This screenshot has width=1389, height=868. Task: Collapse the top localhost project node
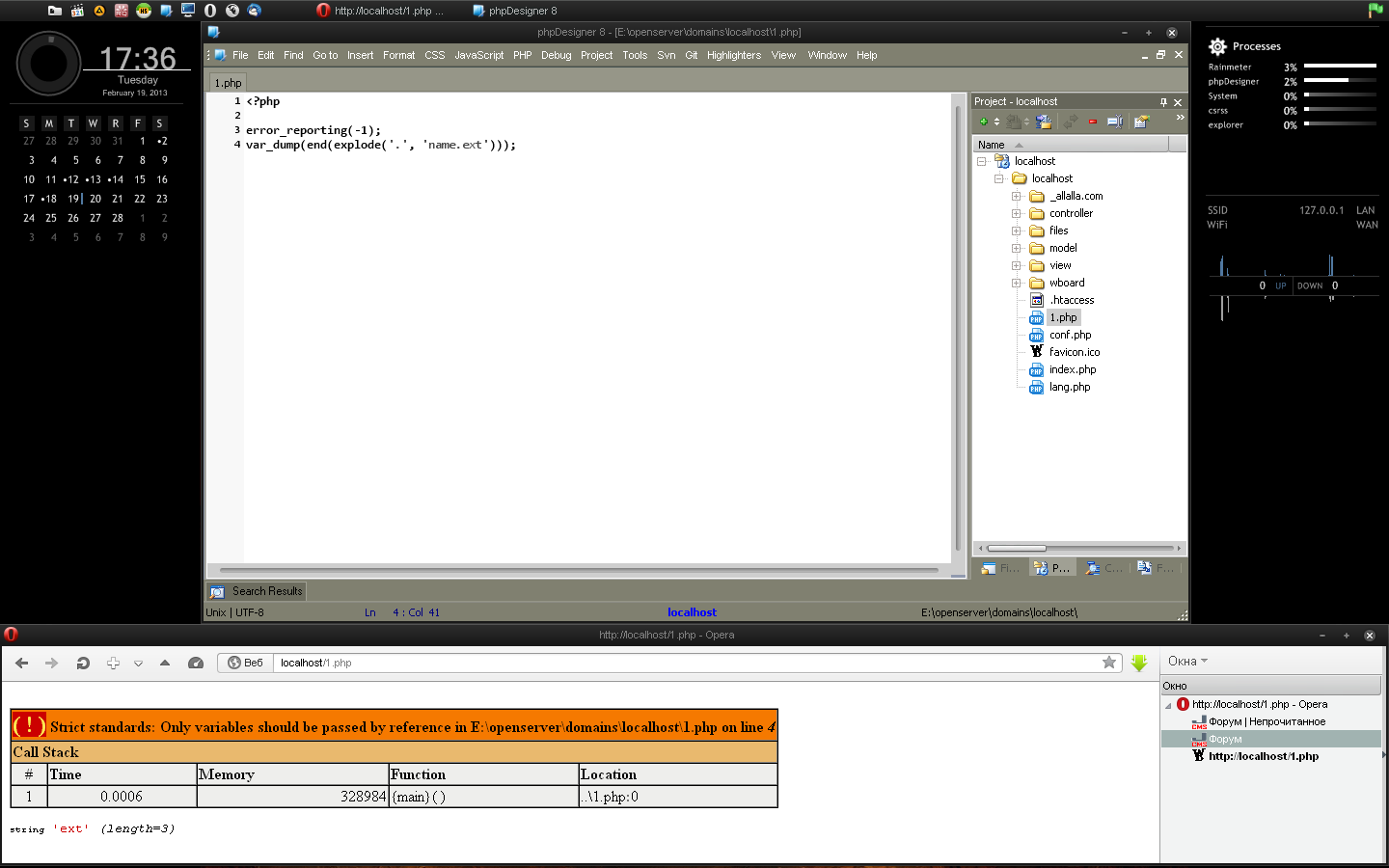point(981,161)
